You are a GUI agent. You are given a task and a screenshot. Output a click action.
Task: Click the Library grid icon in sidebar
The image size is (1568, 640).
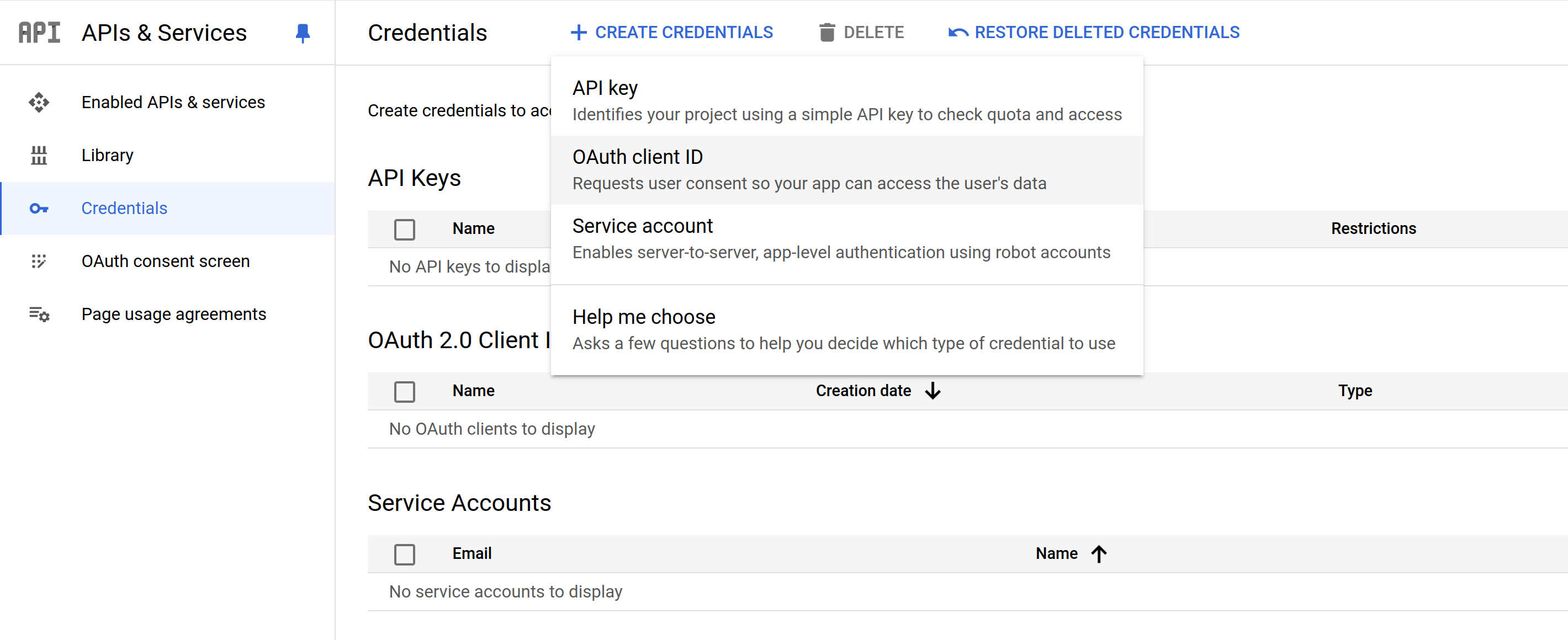tap(39, 155)
